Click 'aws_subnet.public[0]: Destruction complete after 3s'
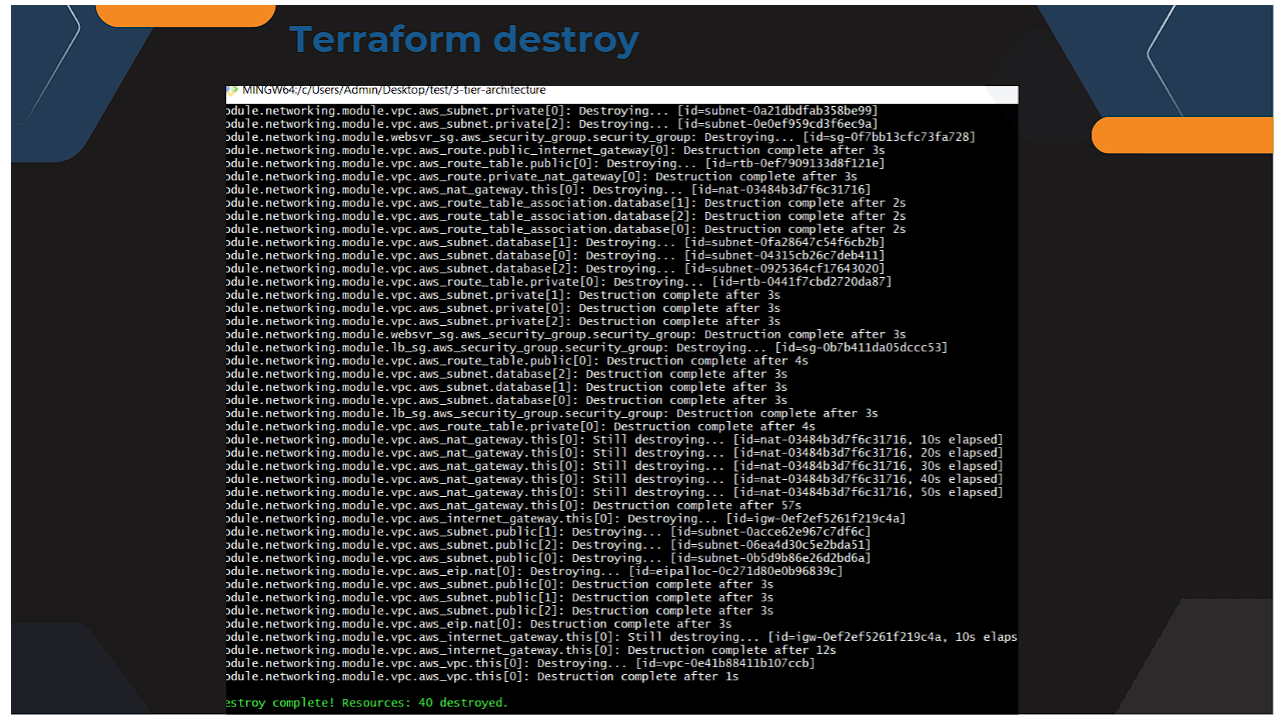This screenshot has height=724, width=1282. tap(500, 584)
